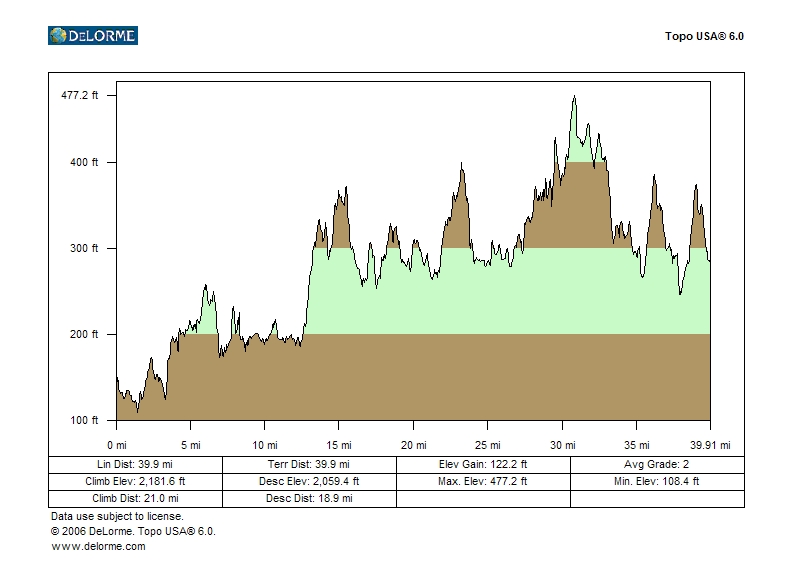Click the 20 mi distance axis label

413,444
